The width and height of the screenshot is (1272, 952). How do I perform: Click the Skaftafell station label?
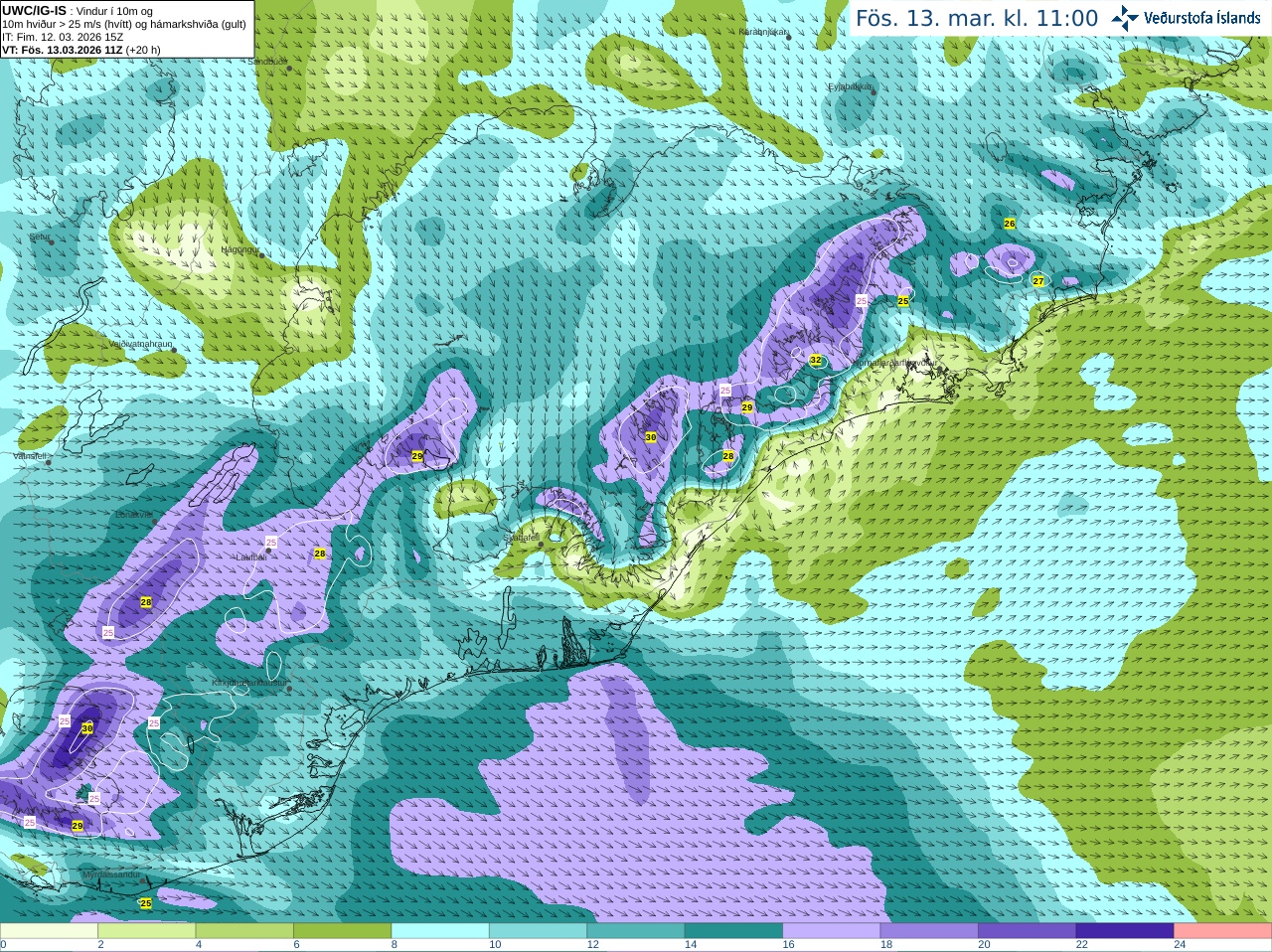(521, 538)
